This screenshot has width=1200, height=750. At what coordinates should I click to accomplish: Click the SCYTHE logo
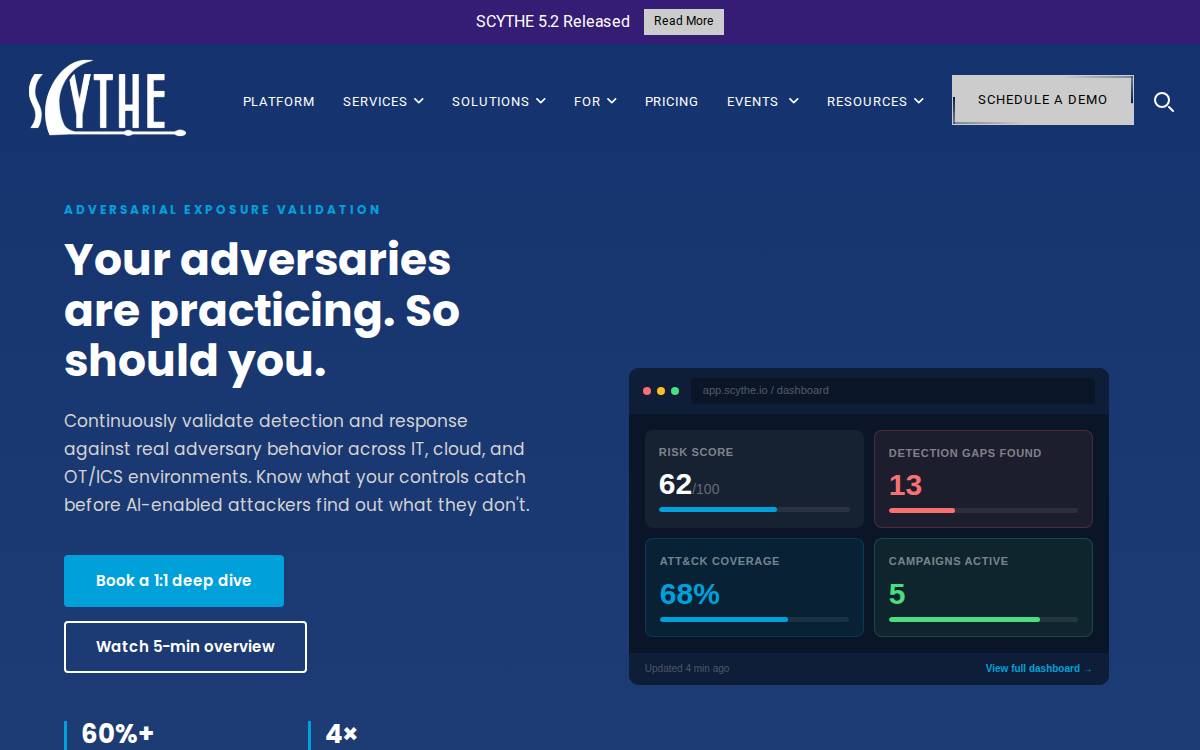pyautogui.click(x=107, y=98)
